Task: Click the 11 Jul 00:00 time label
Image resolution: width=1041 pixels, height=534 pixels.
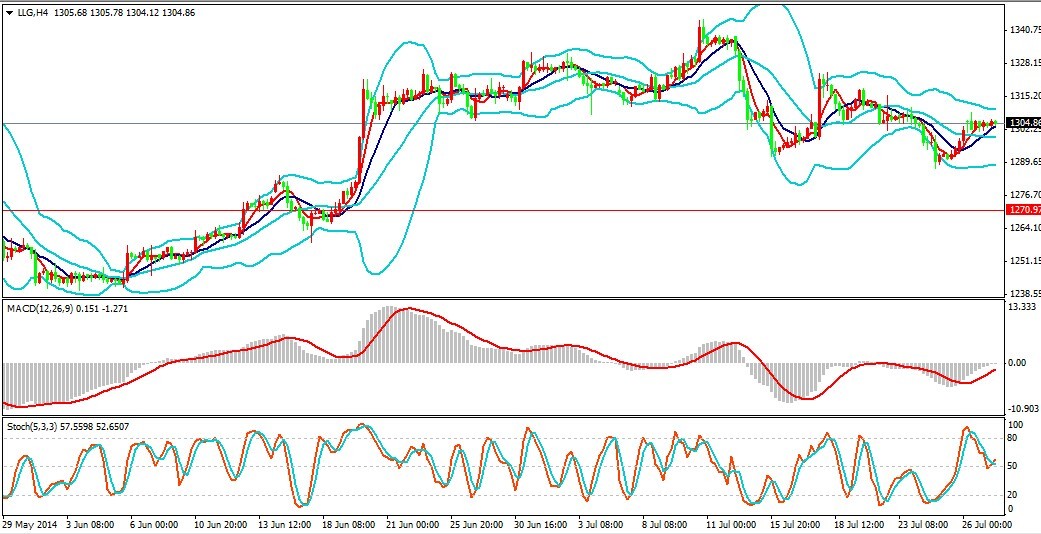Action: pyautogui.click(x=731, y=523)
